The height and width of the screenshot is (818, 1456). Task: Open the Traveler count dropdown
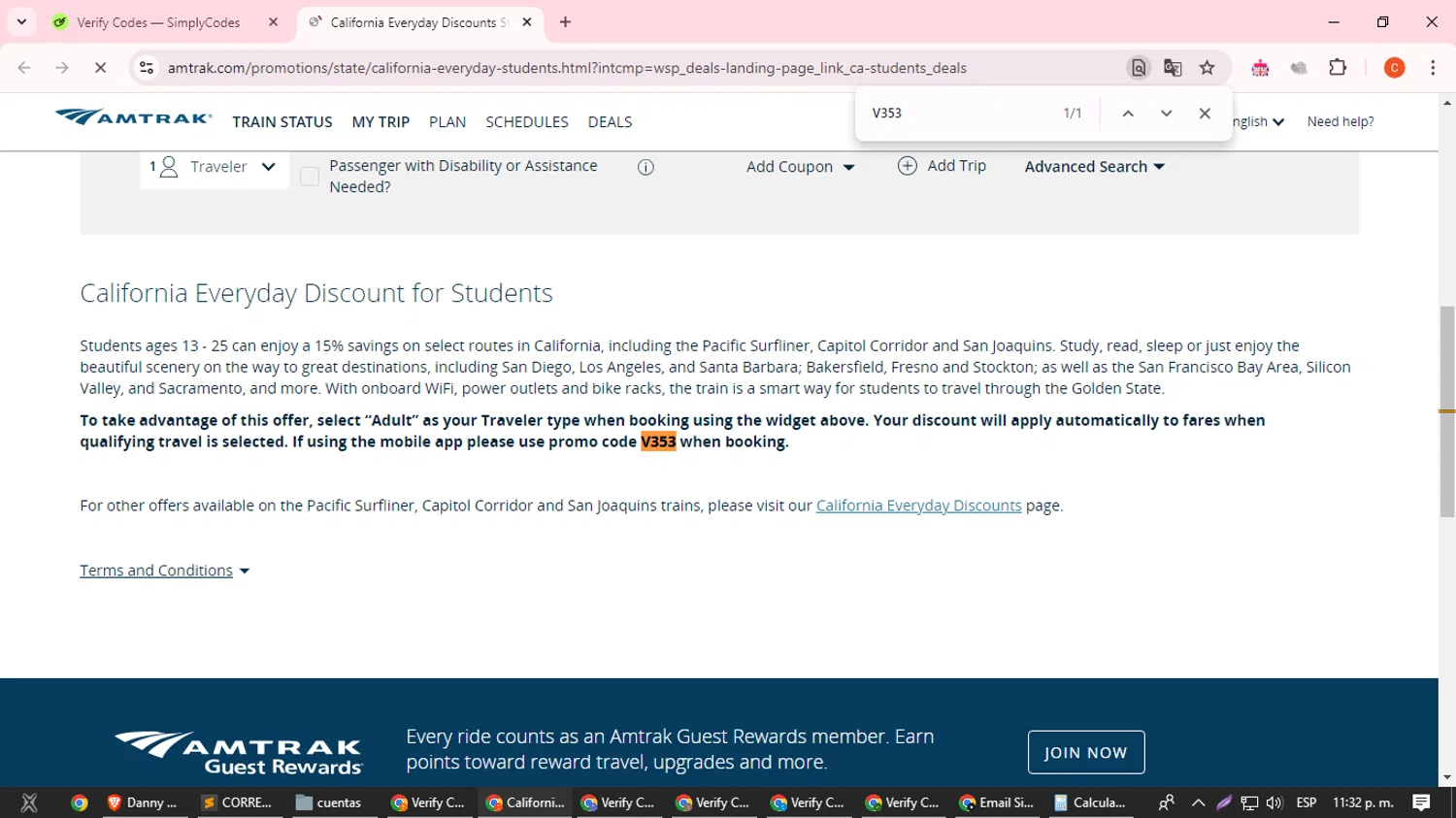coord(215,167)
